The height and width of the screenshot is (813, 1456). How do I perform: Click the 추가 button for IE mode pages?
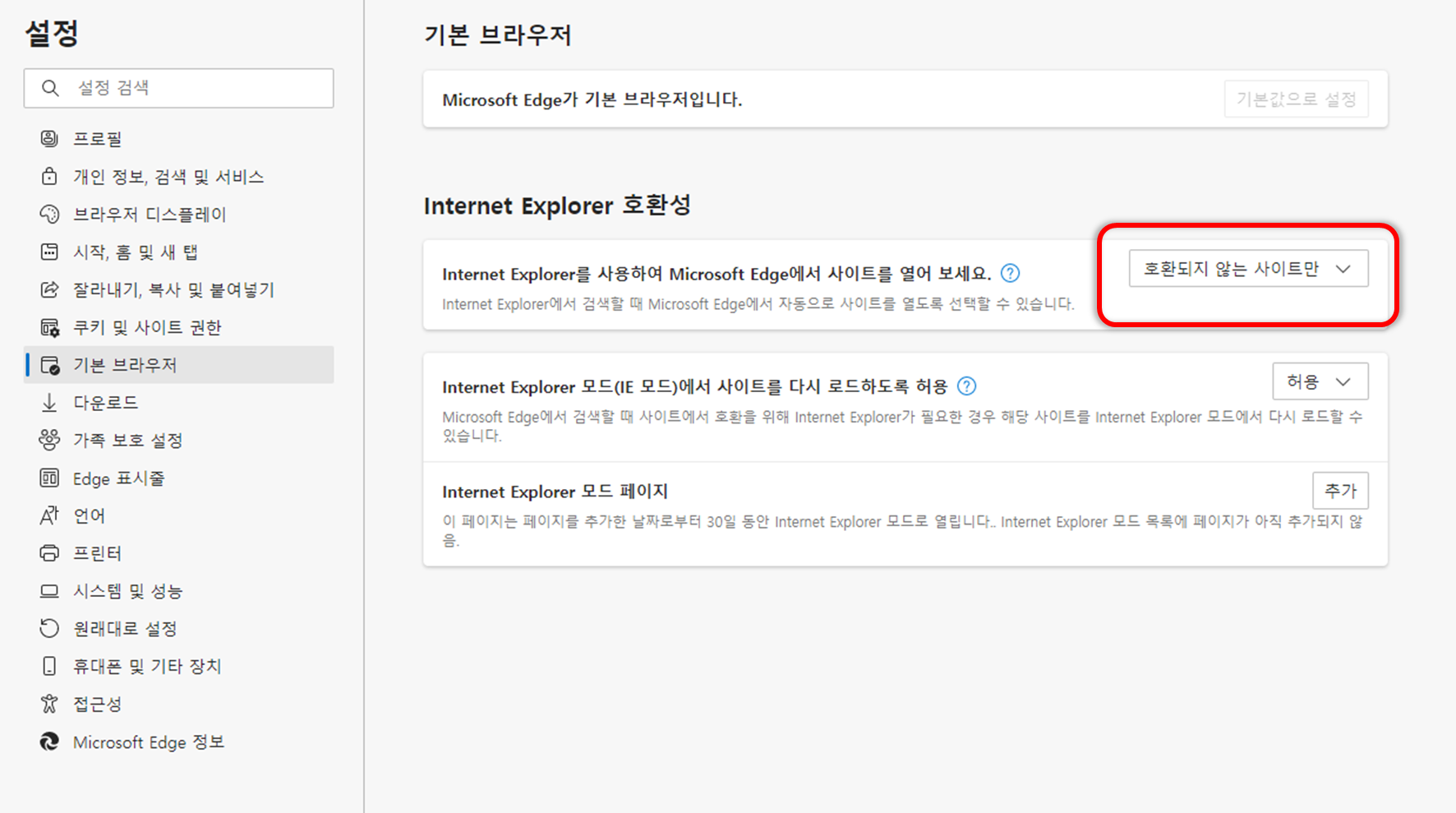[1340, 491]
